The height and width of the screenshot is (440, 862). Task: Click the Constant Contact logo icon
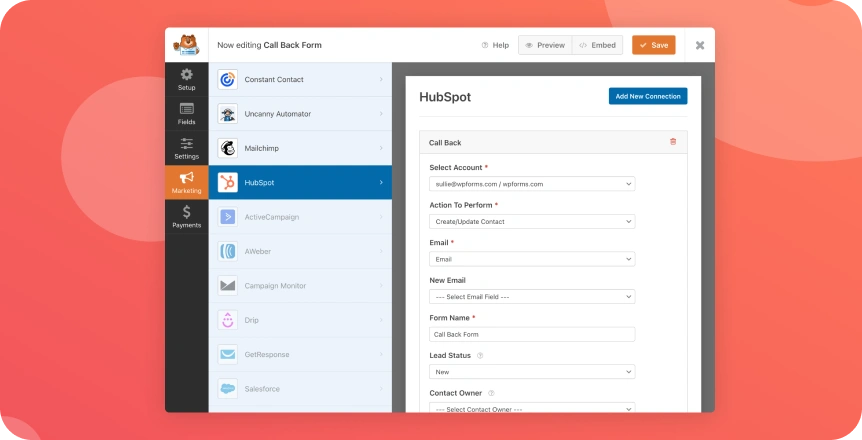[x=228, y=79]
